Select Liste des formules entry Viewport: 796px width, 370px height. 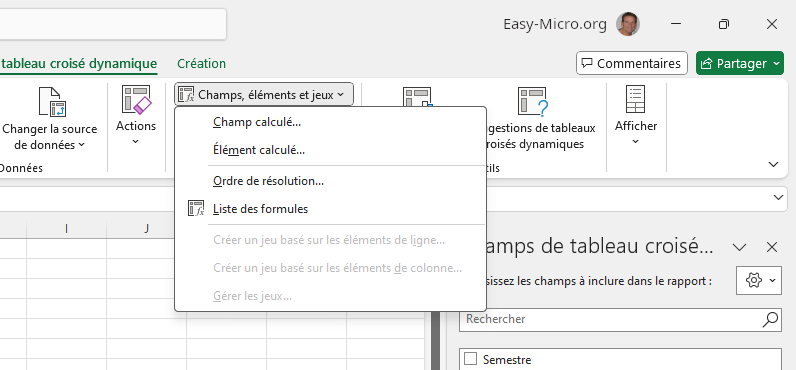click(x=330, y=209)
